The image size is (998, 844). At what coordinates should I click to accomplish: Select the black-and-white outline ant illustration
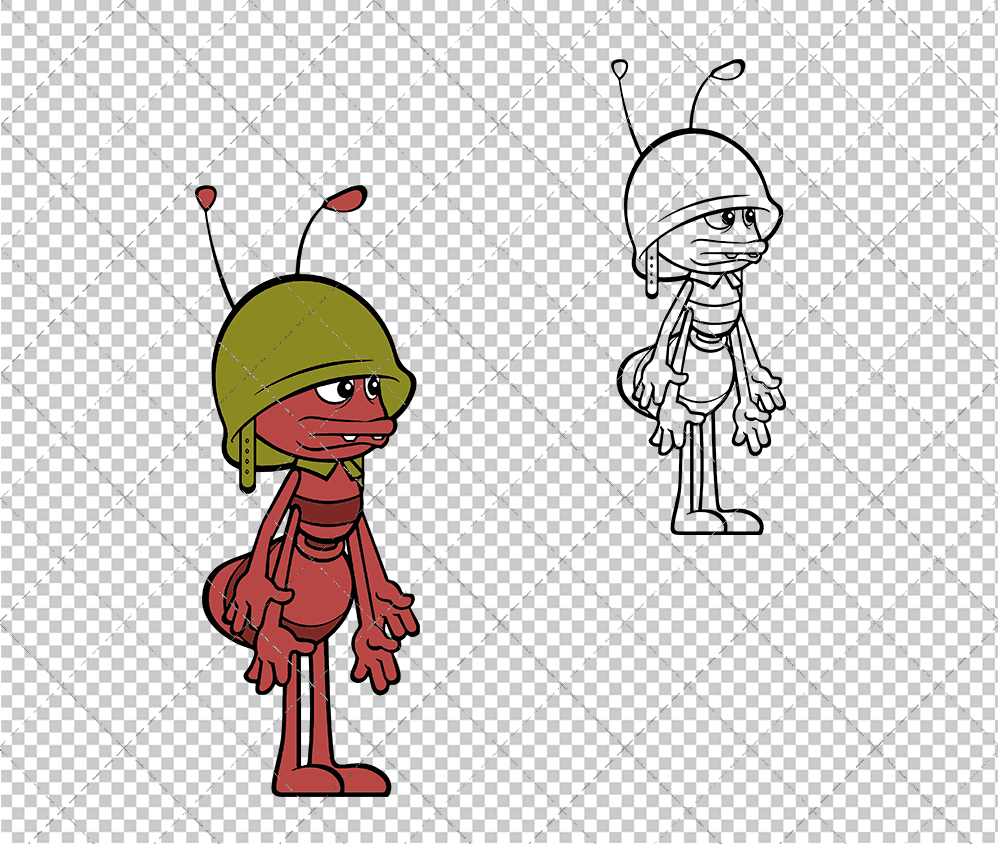pyautogui.click(x=700, y=297)
